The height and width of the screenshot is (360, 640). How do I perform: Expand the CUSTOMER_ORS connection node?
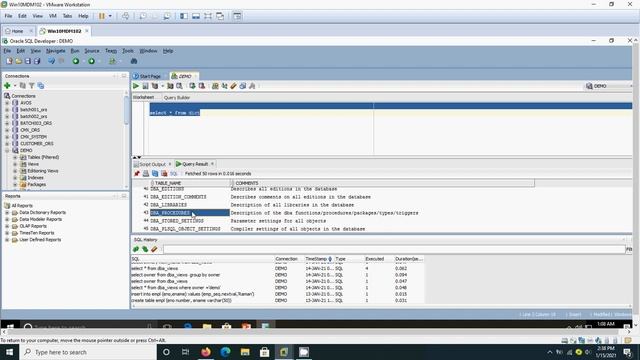(7, 144)
